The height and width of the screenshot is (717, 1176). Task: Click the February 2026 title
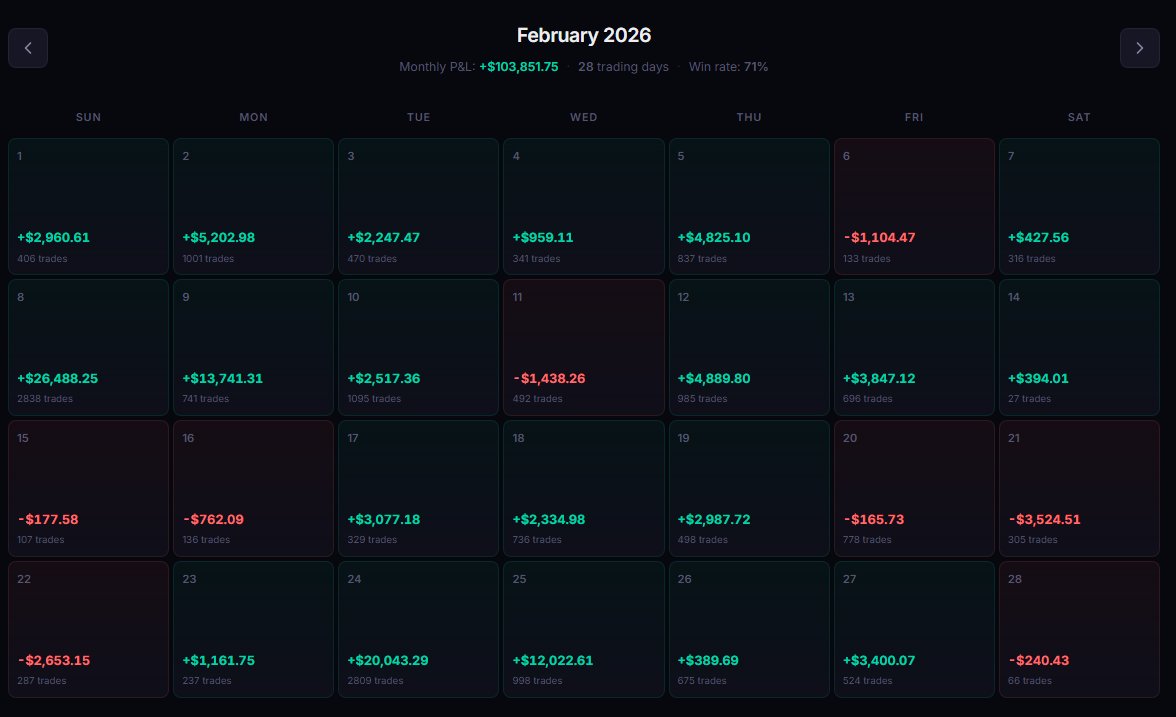584,35
